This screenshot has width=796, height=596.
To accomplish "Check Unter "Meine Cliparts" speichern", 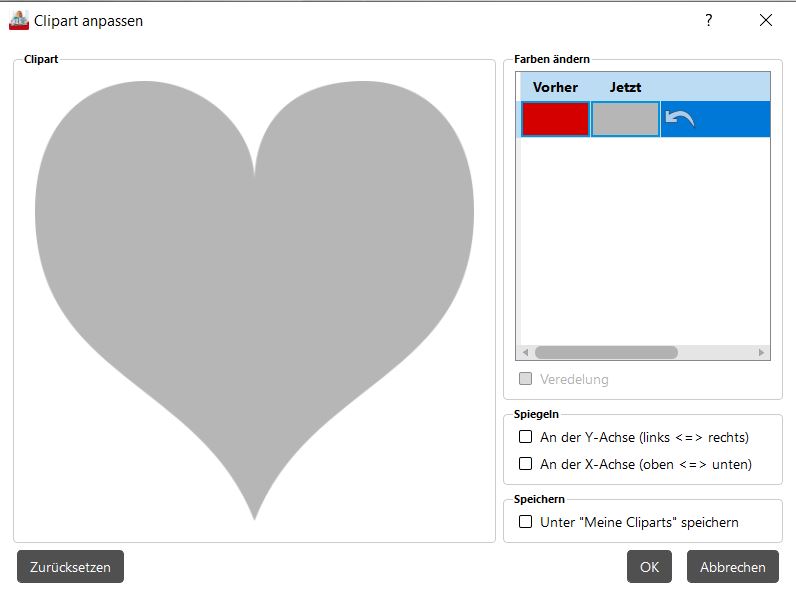I will [525, 522].
